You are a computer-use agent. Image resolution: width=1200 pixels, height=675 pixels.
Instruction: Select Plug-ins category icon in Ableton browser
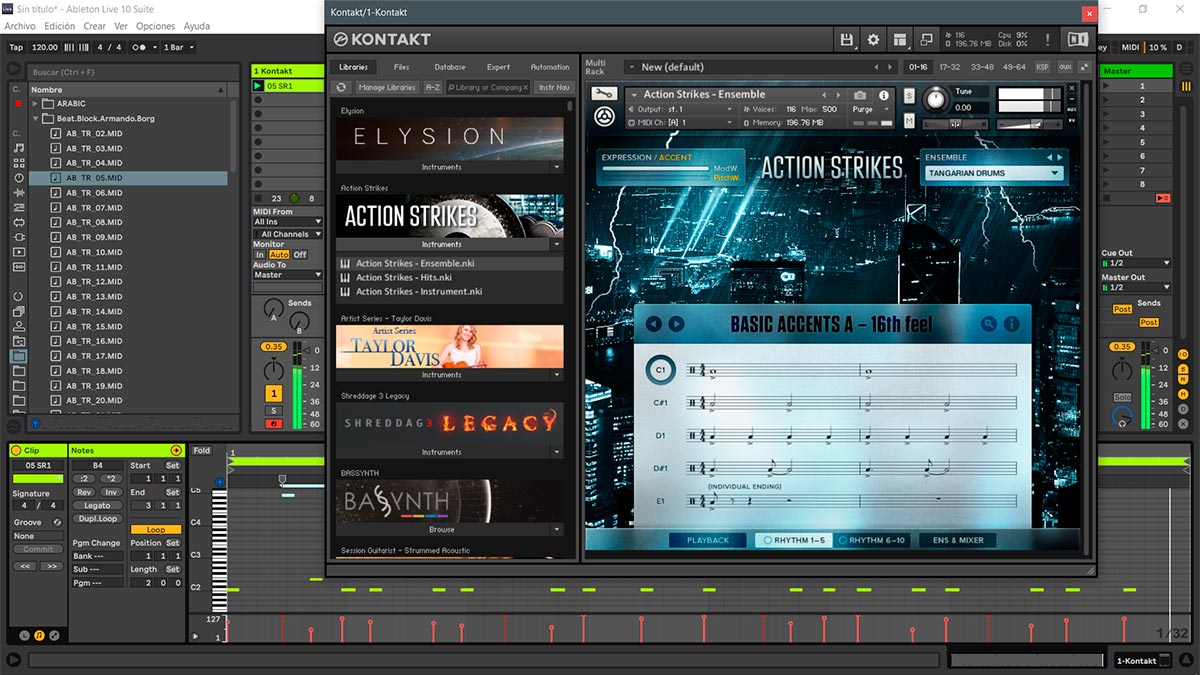tap(18, 237)
